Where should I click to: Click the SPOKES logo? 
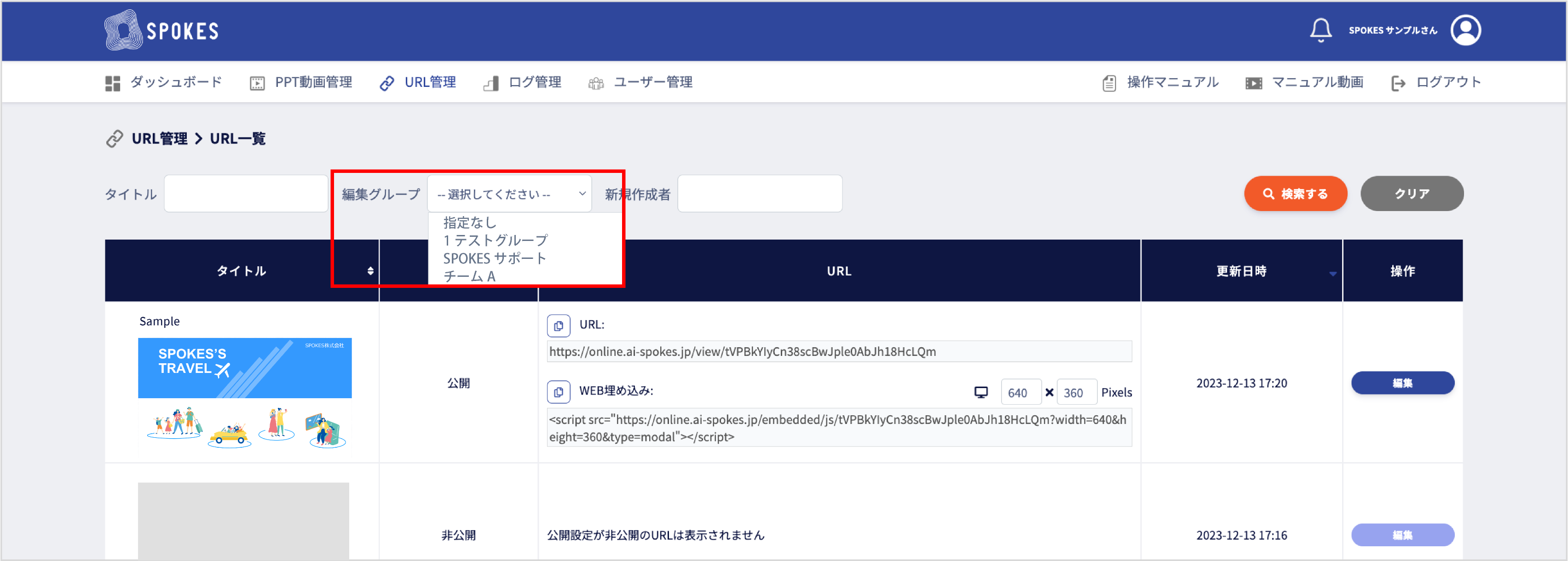(161, 30)
